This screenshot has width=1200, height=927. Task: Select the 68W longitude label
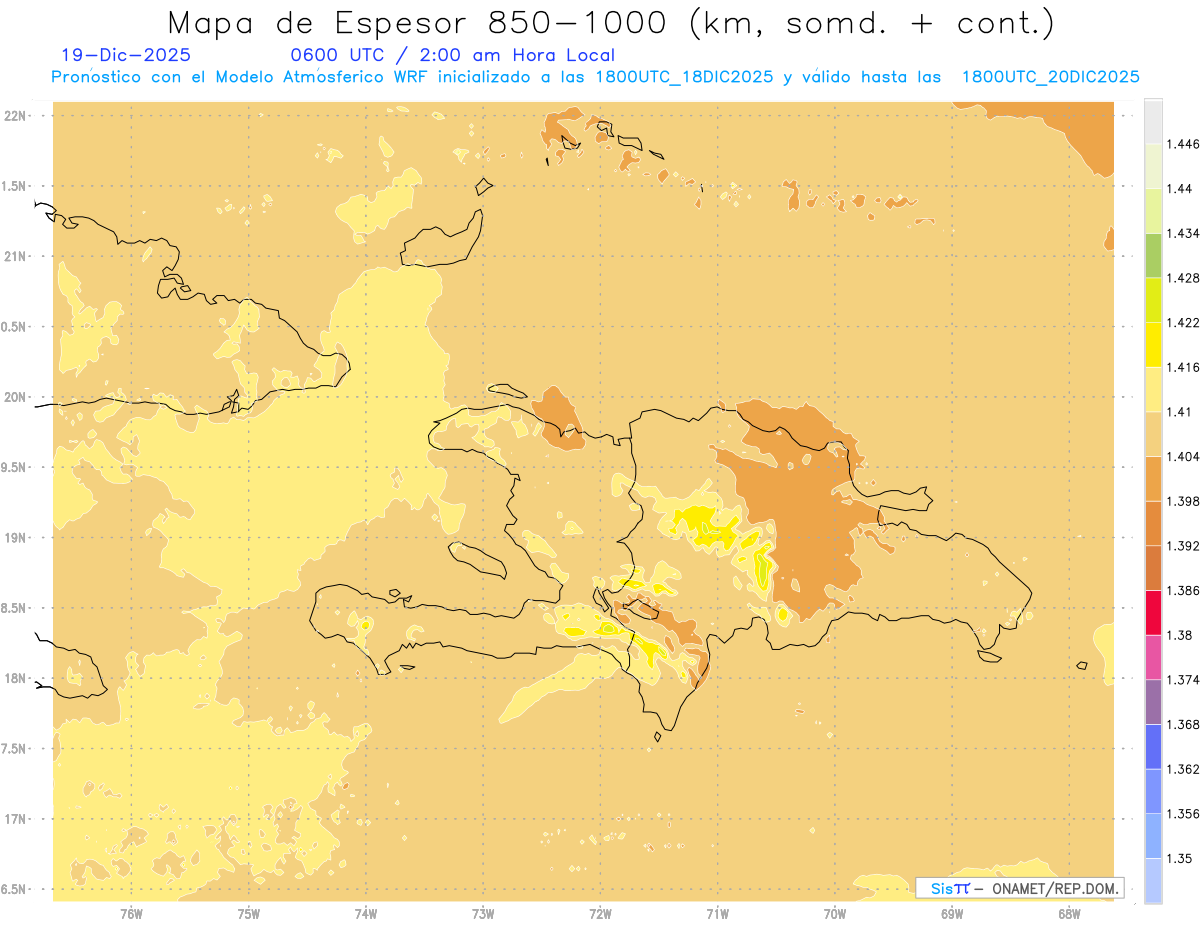tap(1069, 914)
